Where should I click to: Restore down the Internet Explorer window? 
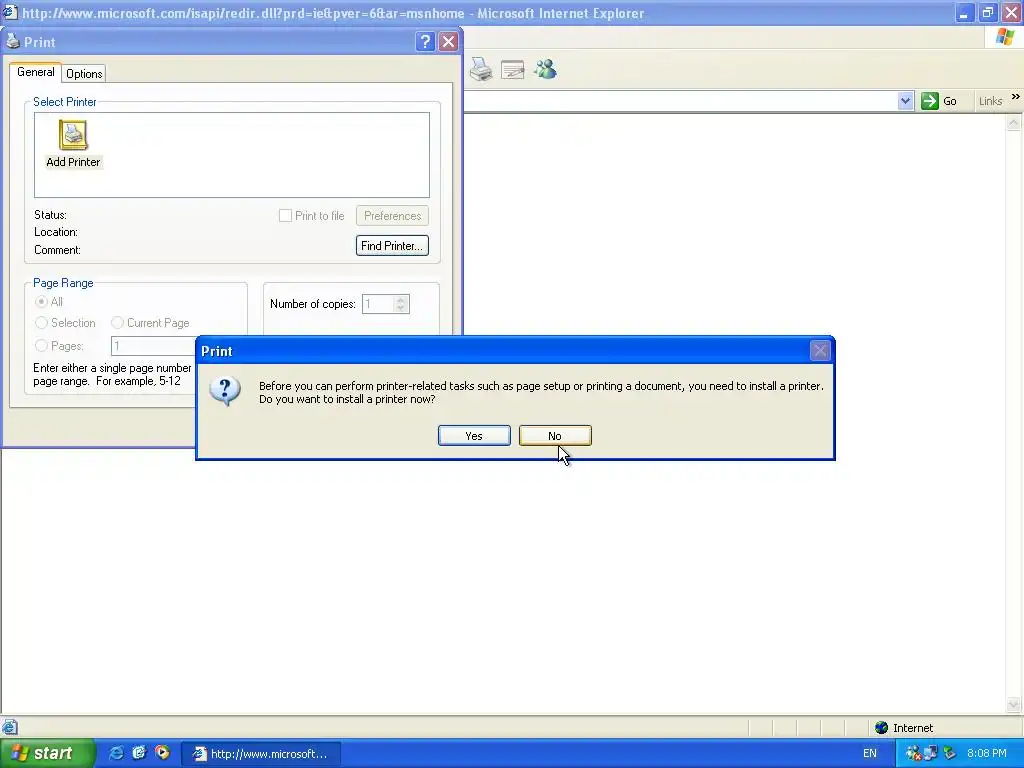tap(988, 13)
